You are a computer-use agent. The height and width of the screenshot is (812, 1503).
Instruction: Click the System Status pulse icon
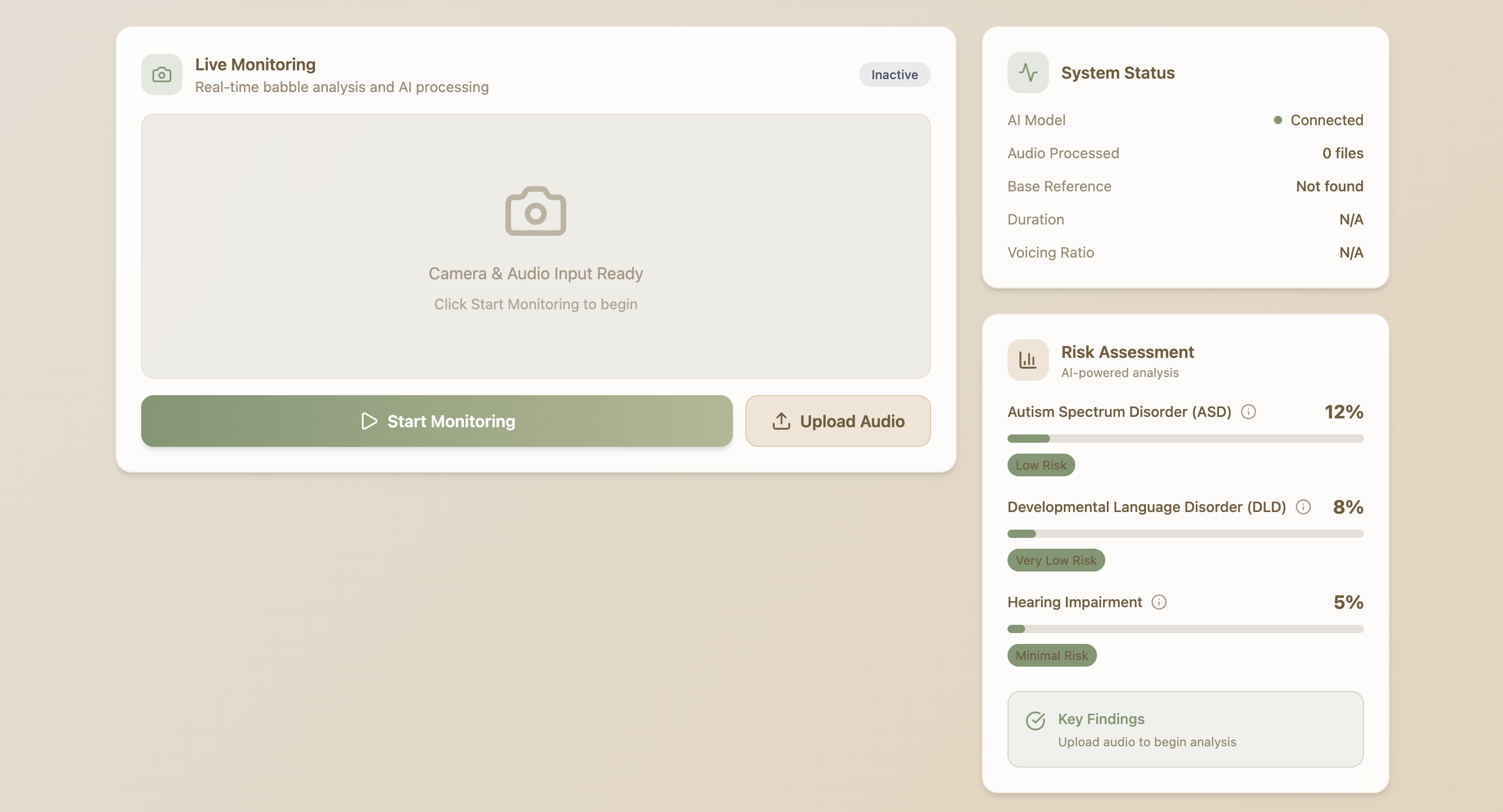click(1028, 72)
